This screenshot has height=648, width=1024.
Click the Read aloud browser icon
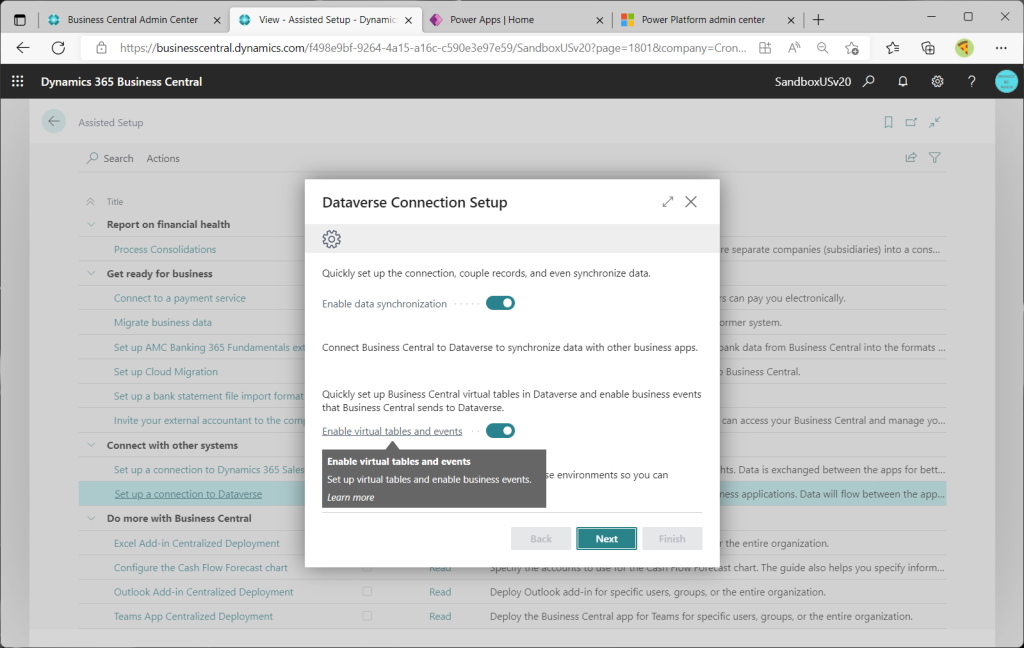794,48
